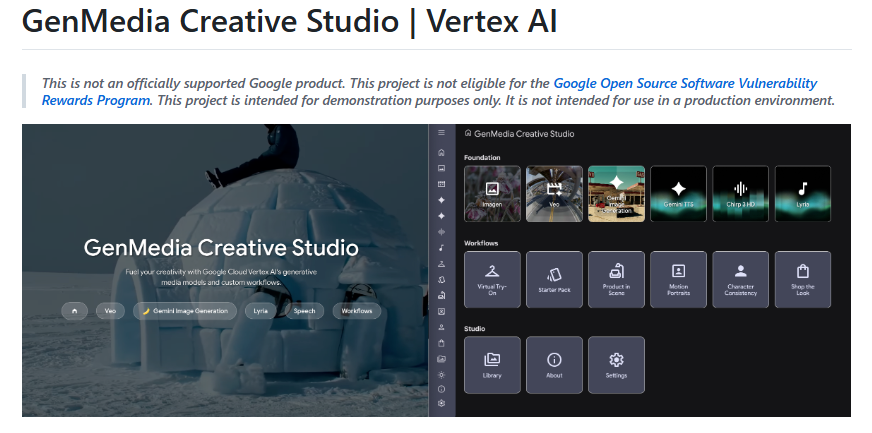Select the Gemini Image Generation pill
872x433 pixels.
coord(185,311)
